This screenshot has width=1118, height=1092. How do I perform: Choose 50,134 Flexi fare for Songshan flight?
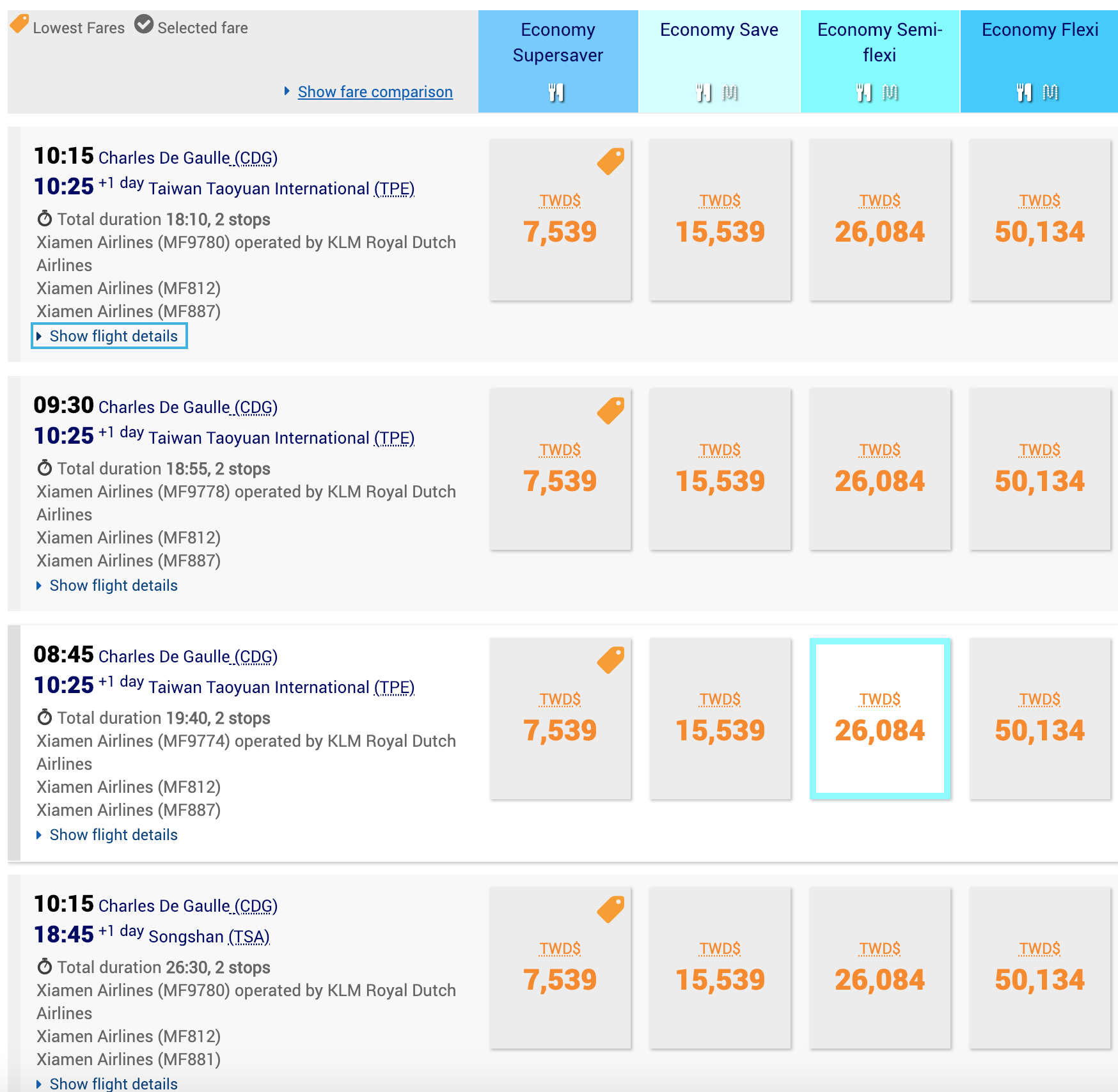[x=1040, y=968]
